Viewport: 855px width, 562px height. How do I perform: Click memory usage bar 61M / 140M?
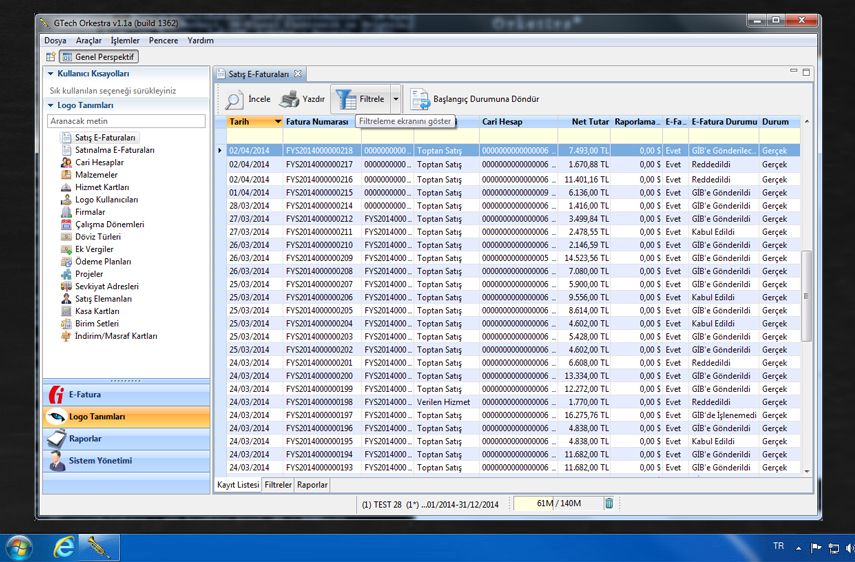[557, 504]
